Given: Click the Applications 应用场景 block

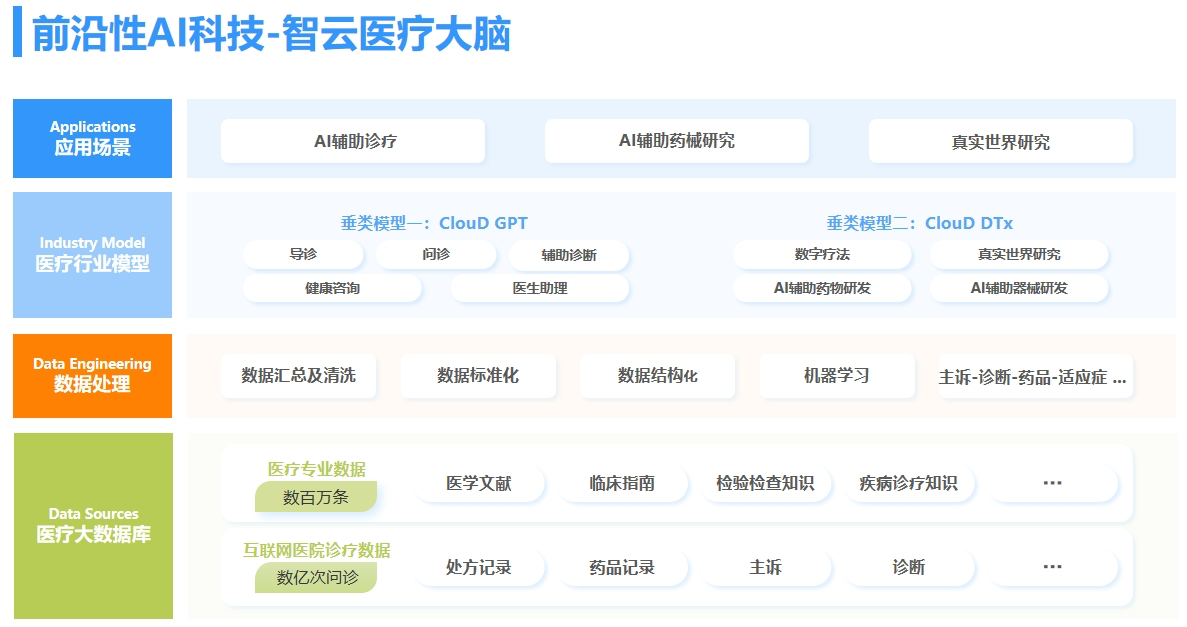Looking at the screenshot, I should click(x=92, y=138).
